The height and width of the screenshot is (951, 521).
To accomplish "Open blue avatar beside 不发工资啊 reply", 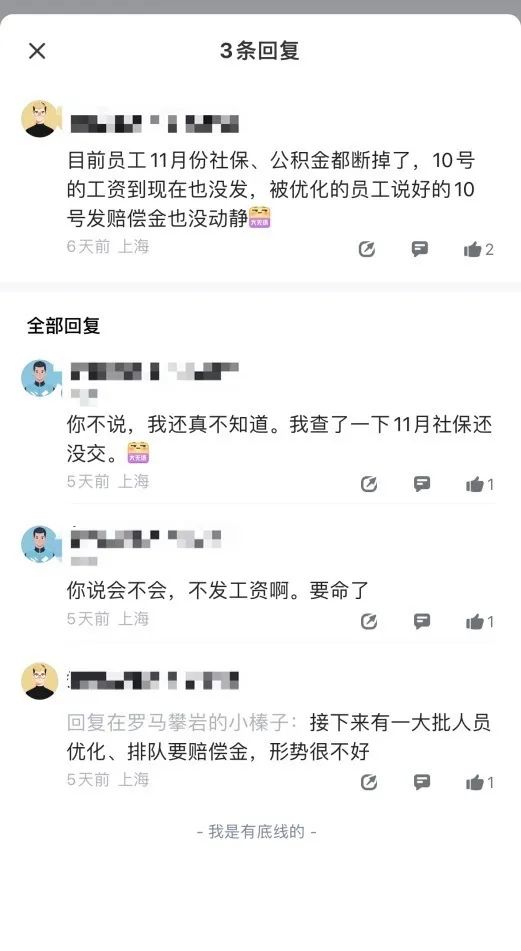I will point(40,544).
